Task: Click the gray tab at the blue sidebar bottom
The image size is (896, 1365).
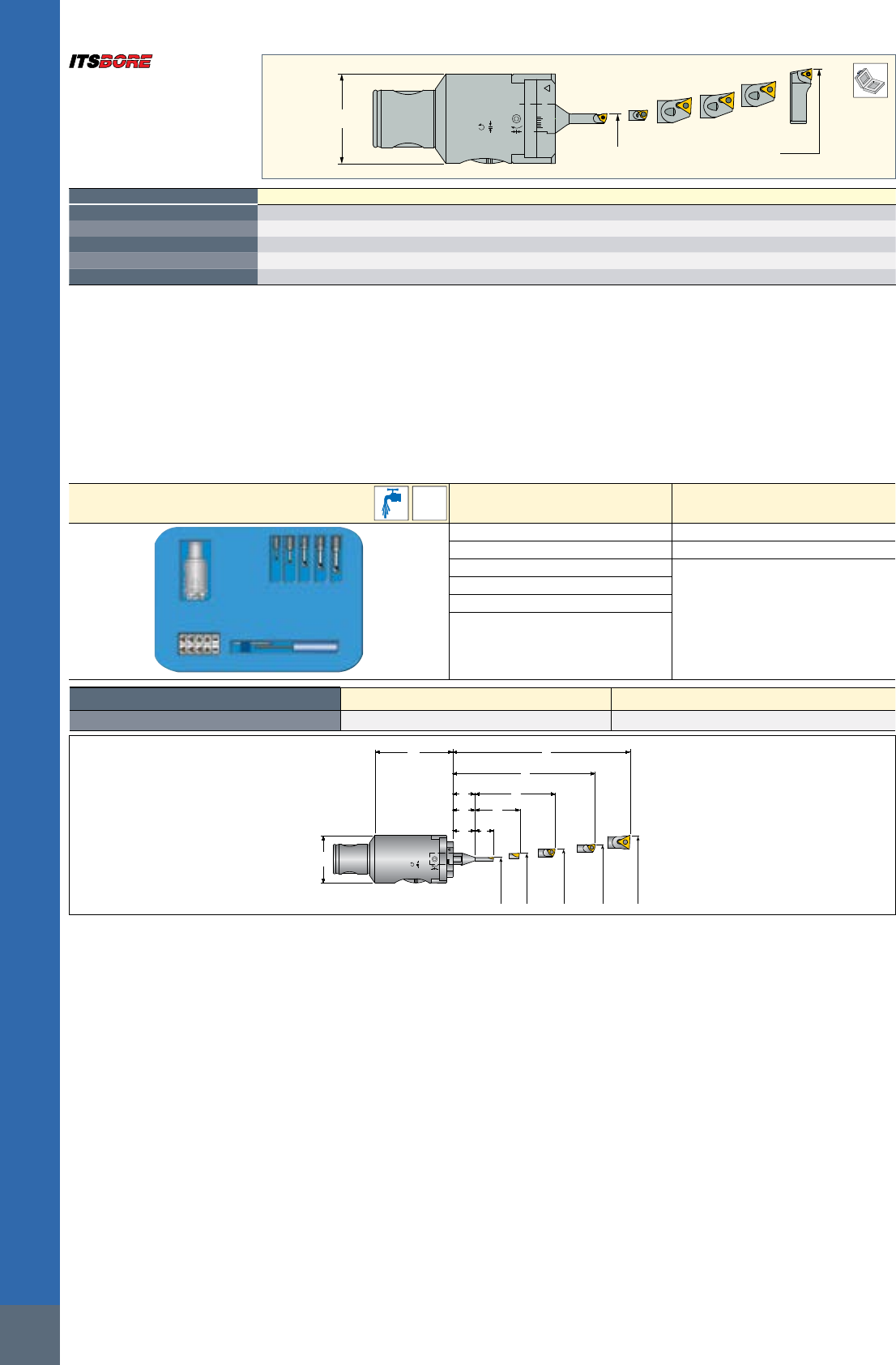Action: [30, 1334]
